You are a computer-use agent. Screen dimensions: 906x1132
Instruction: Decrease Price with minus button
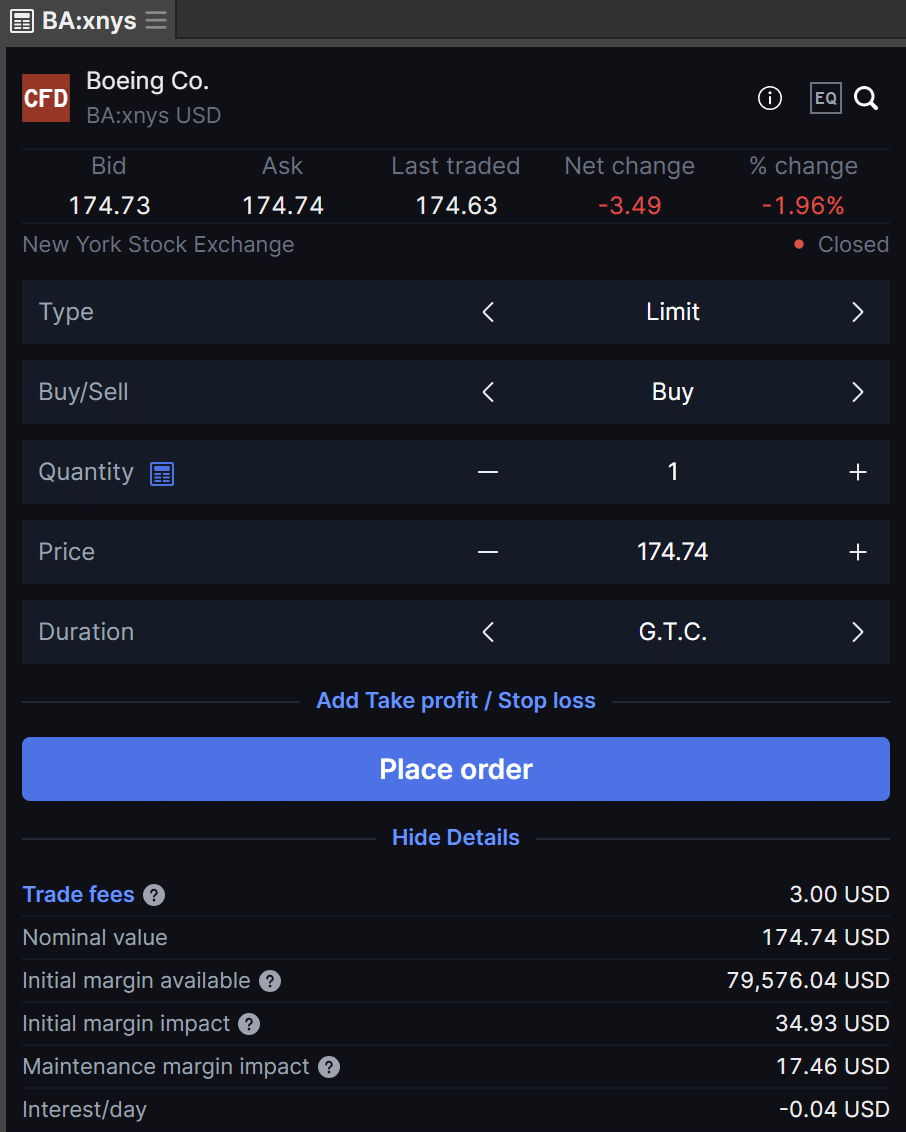coord(488,552)
